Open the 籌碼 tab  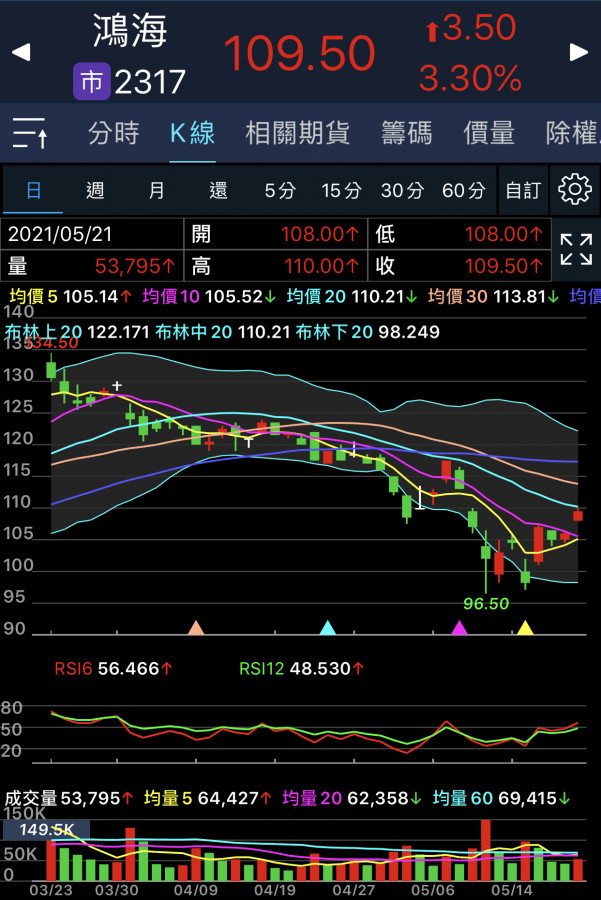(x=406, y=133)
